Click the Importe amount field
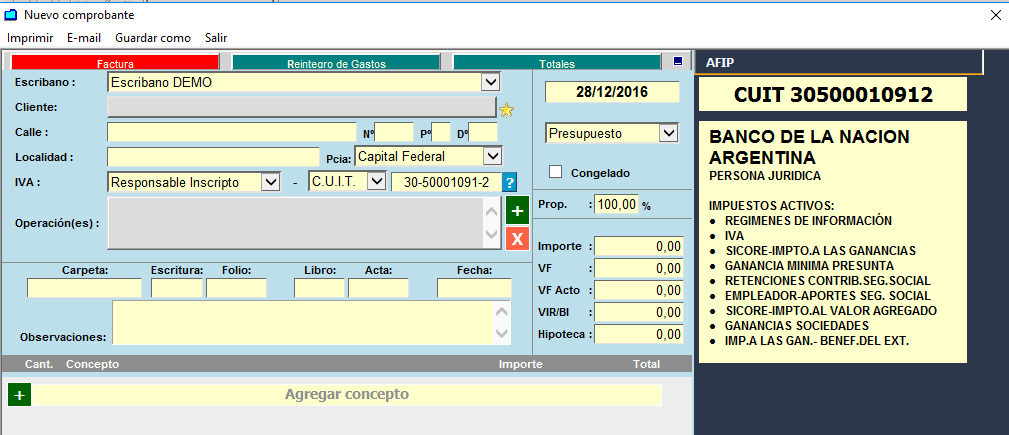 pyautogui.click(x=639, y=246)
